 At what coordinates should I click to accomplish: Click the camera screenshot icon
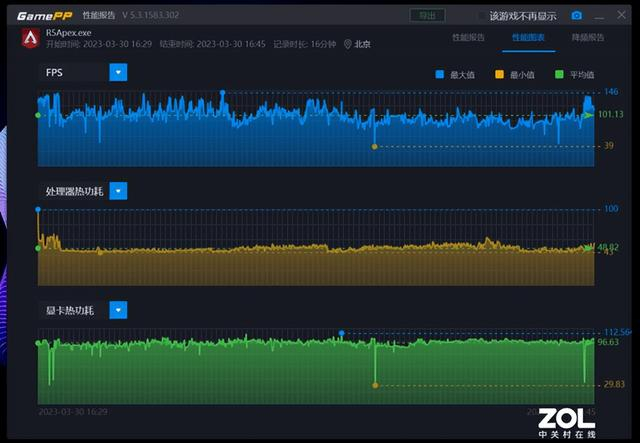point(576,16)
